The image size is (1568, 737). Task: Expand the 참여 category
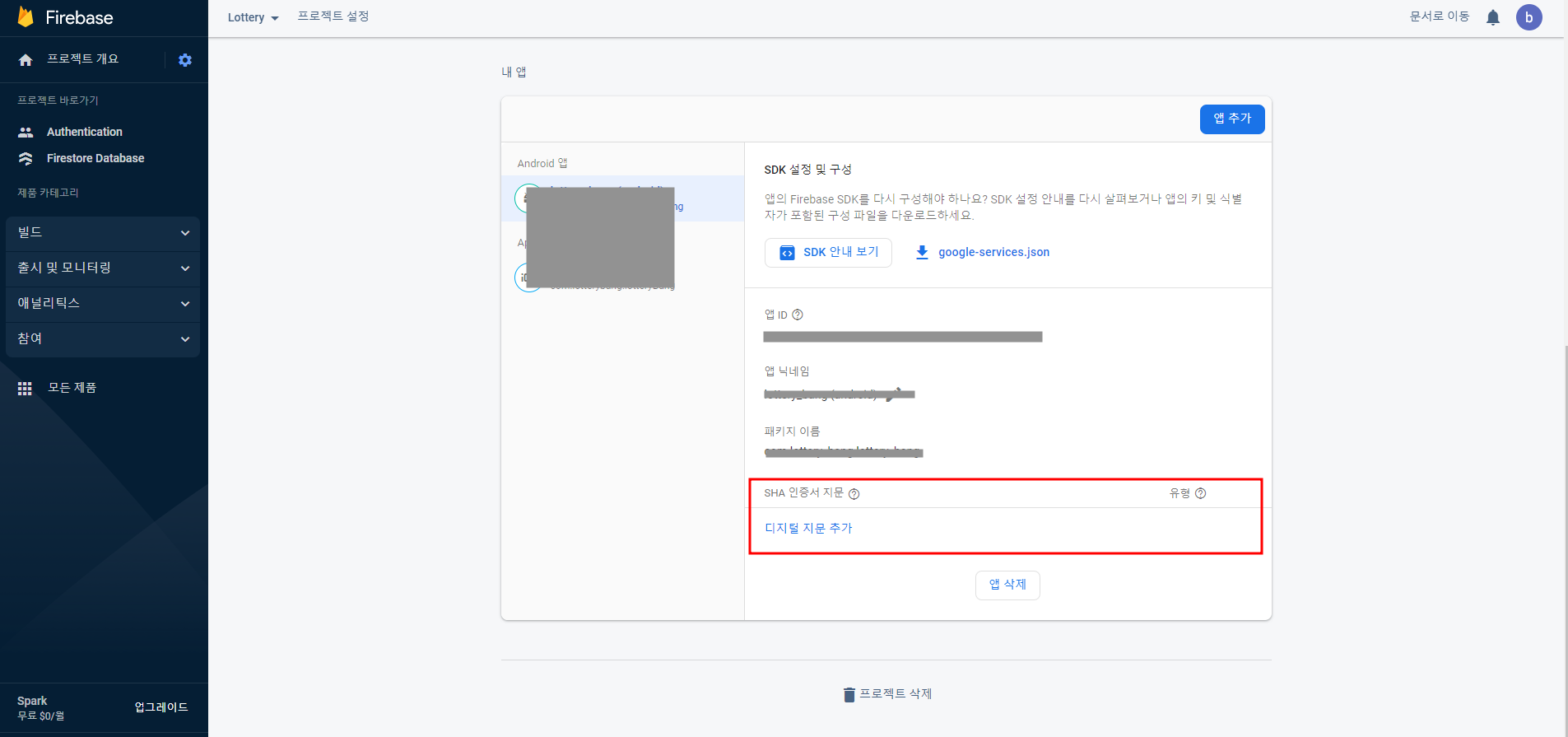(103, 339)
